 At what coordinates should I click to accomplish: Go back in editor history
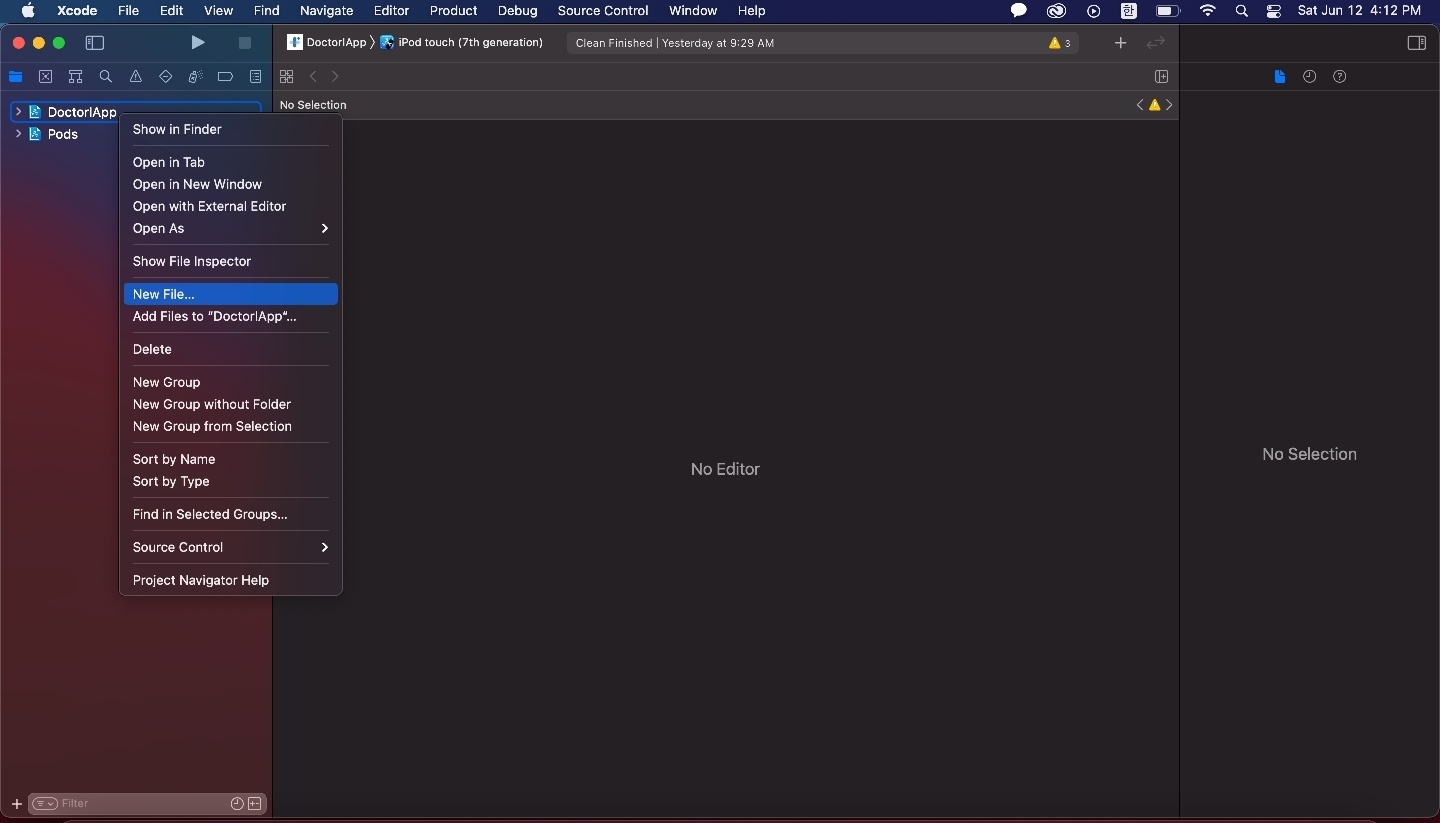click(x=313, y=77)
